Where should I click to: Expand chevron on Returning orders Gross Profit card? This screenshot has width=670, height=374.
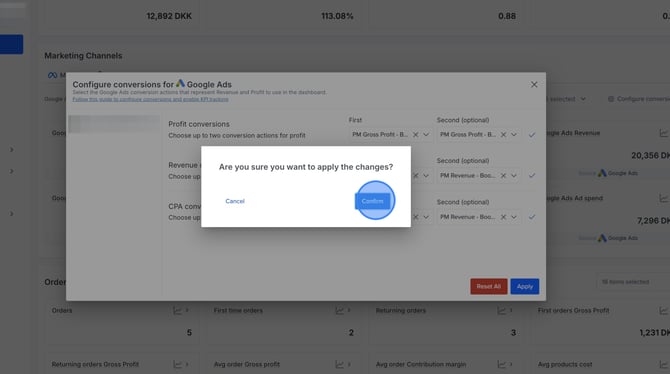(x=187, y=365)
